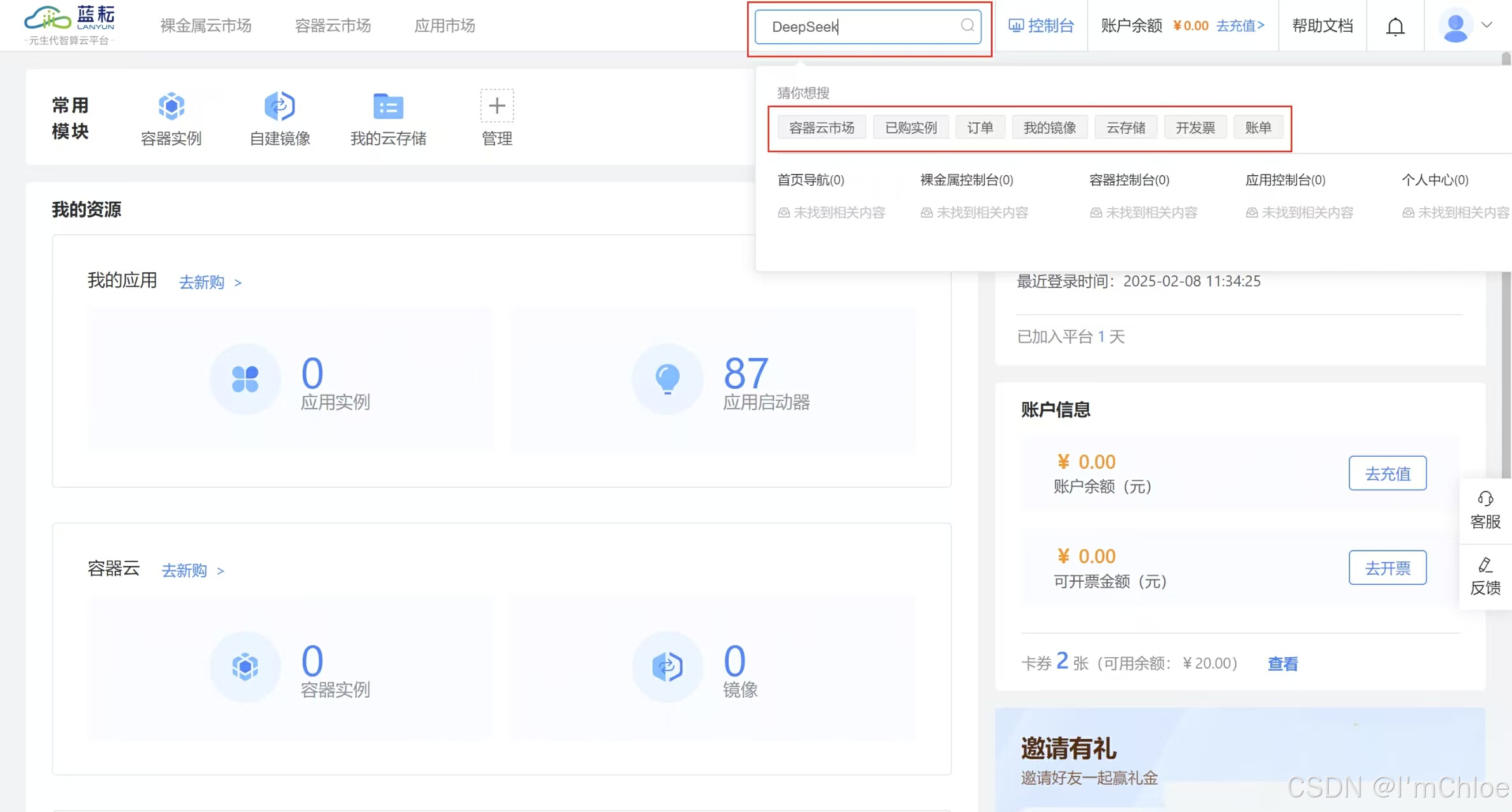The height and width of the screenshot is (812, 1512).
Task: Click the 去充值 button in 账户信息
Action: click(x=1388, y=473)
